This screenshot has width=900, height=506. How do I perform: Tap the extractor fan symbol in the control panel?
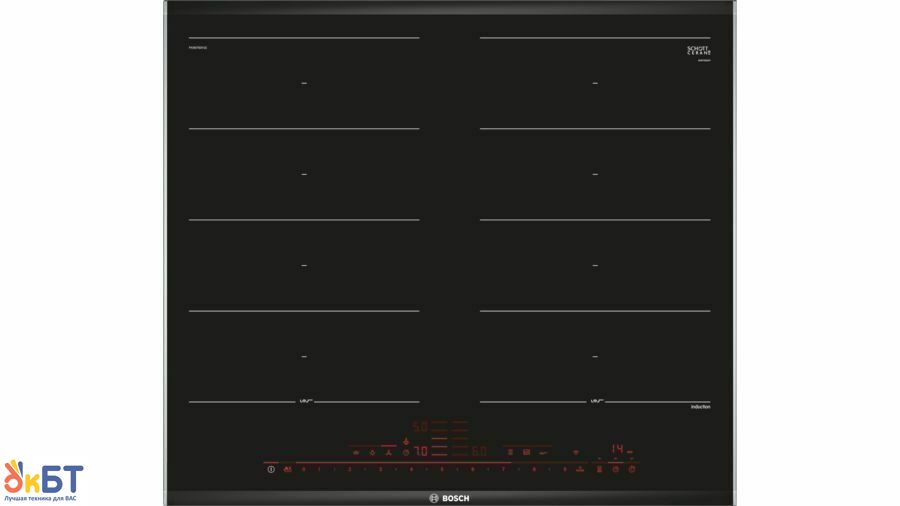pos(388,452)
